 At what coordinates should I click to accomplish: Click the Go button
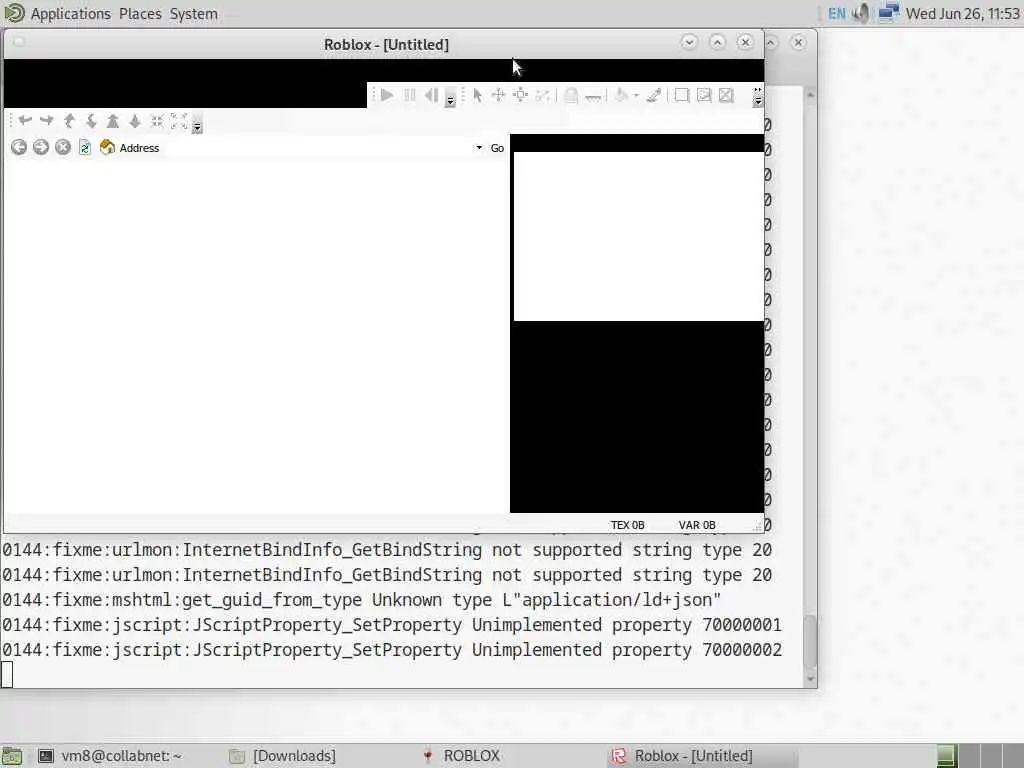(497, 148)
